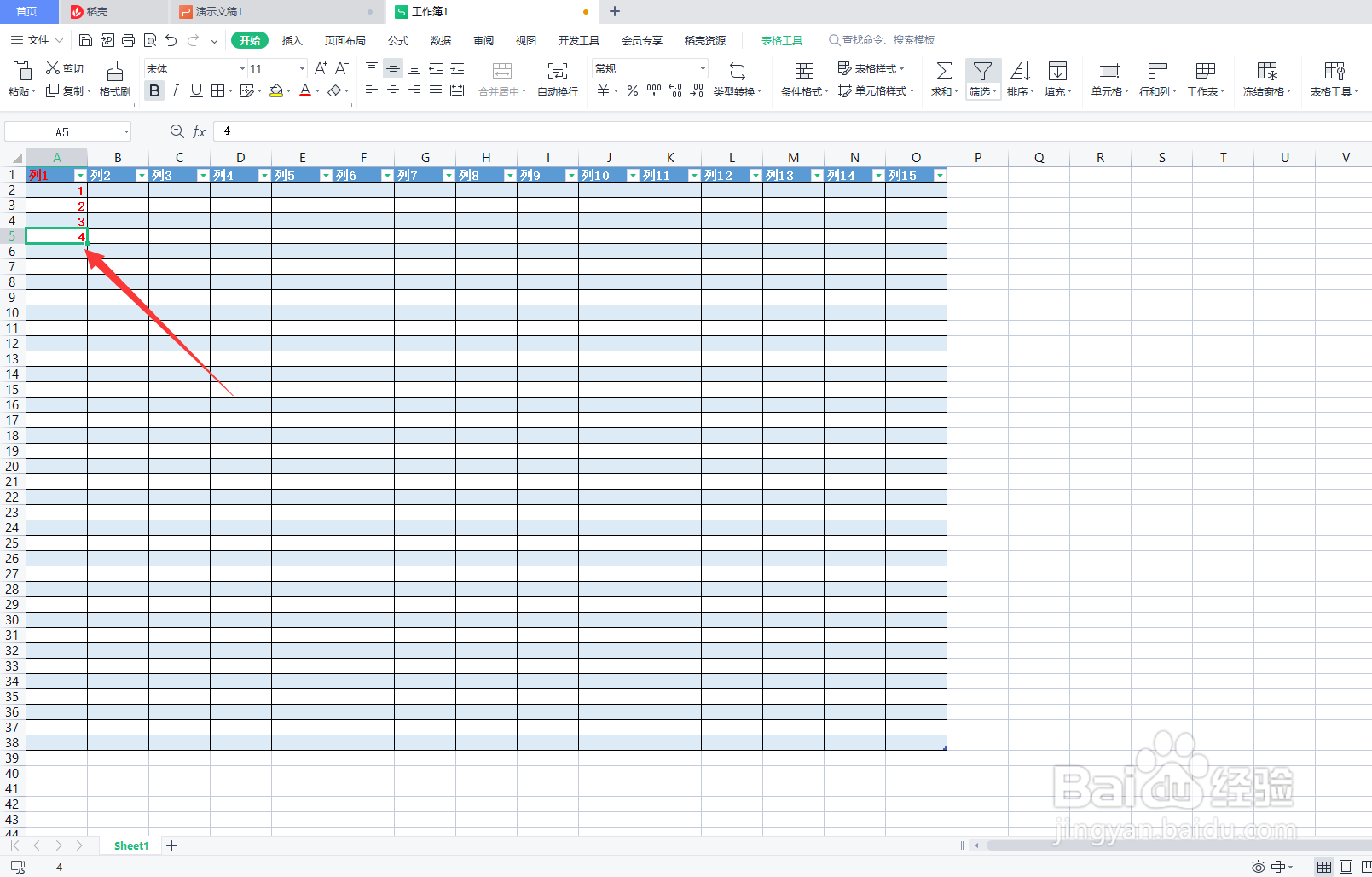Click the red font color A swatch

pos(305,90)
